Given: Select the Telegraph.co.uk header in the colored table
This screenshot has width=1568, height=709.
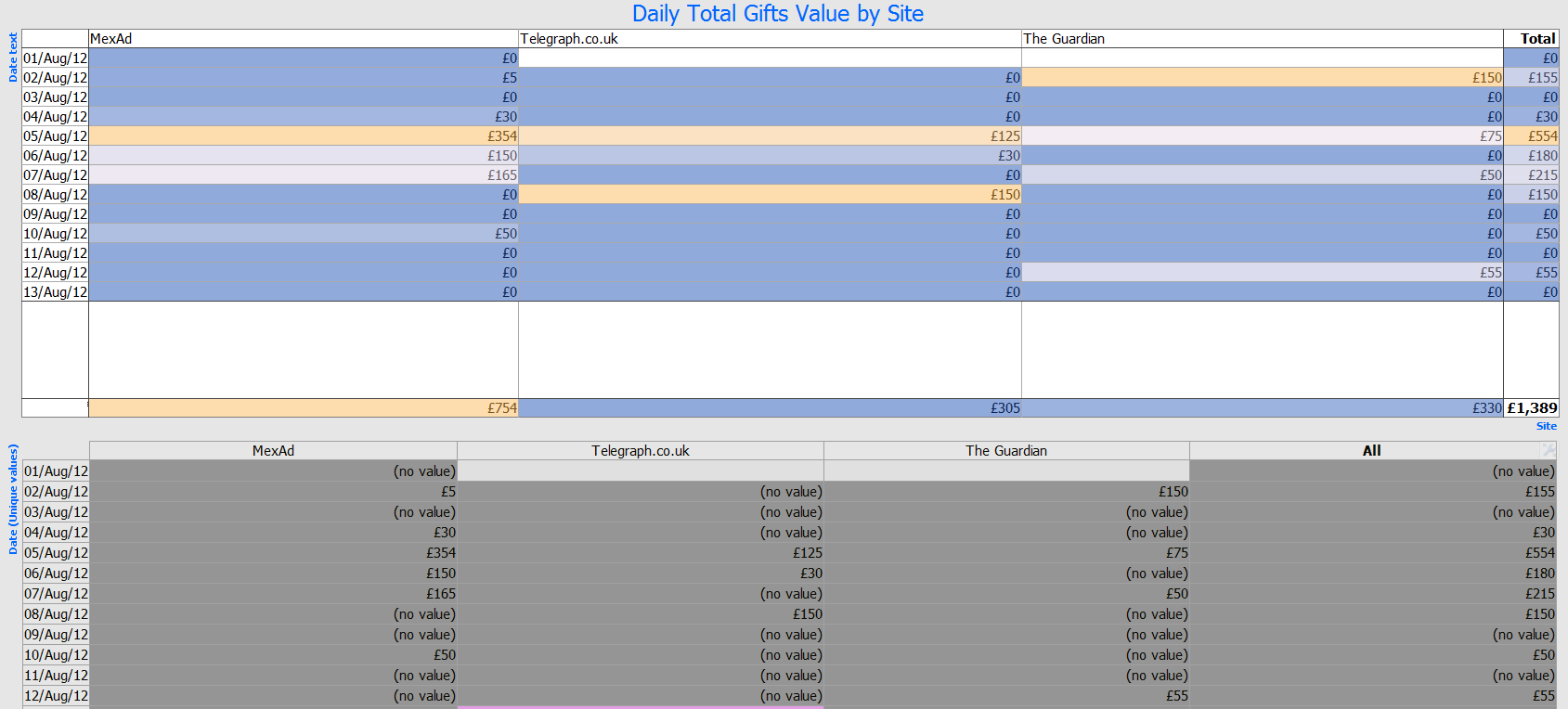Looking at the screenshot, I should click(x=770, y=39).
